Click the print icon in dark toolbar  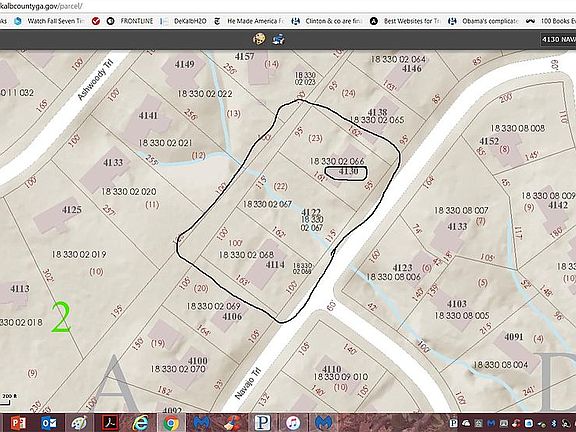pyautogui.click(x=279, y=39)
